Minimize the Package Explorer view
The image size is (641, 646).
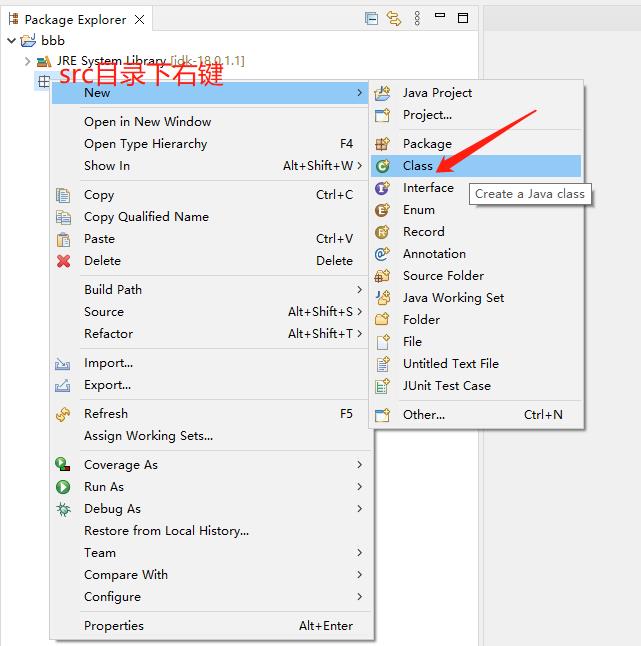pyautogui.click(x=440, y=16)
